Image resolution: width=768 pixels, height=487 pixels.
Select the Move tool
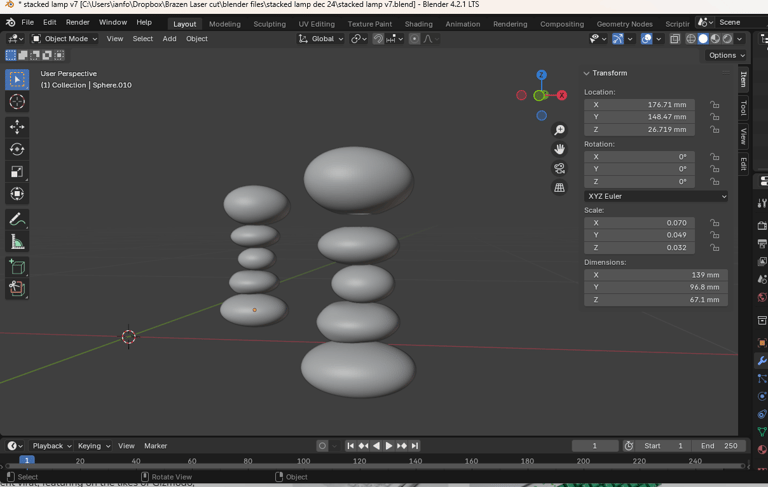point(17,127)
